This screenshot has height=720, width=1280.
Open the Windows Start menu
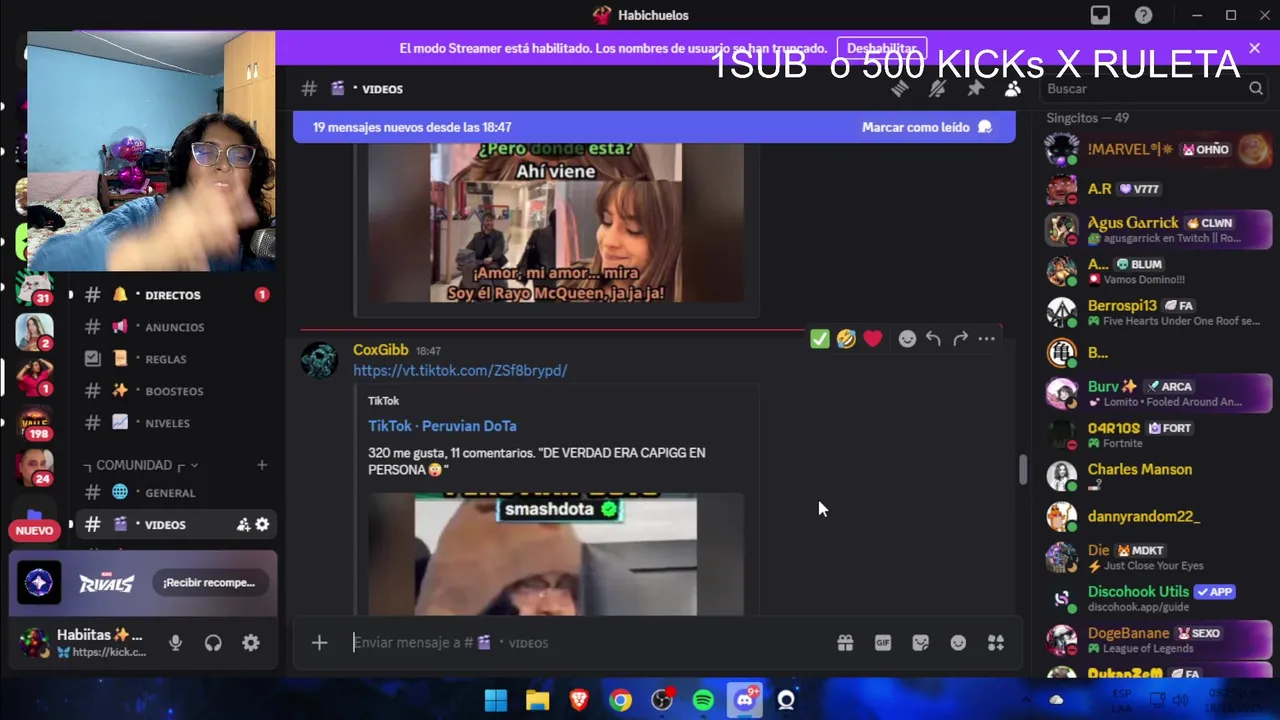coord(496,700)
